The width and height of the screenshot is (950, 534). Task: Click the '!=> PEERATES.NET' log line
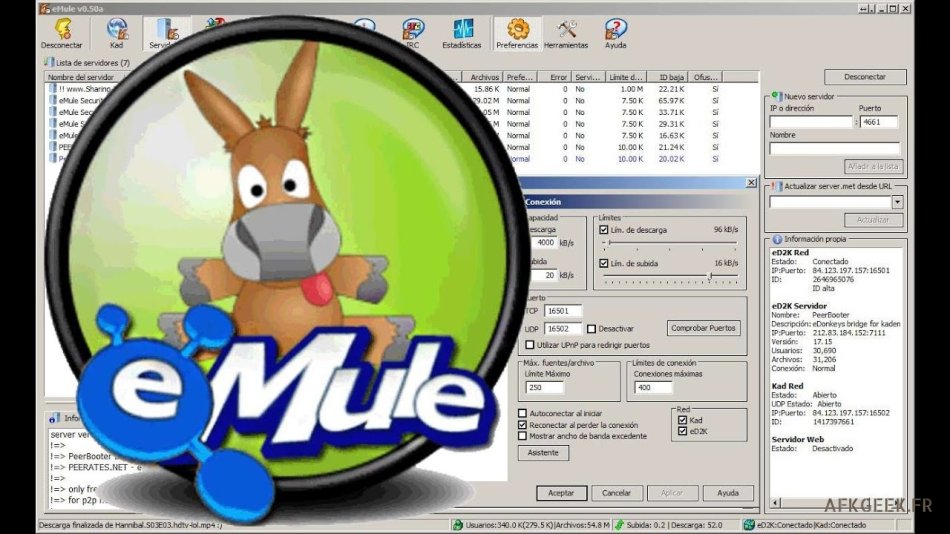pyautogui.click(x=96, y=467)
